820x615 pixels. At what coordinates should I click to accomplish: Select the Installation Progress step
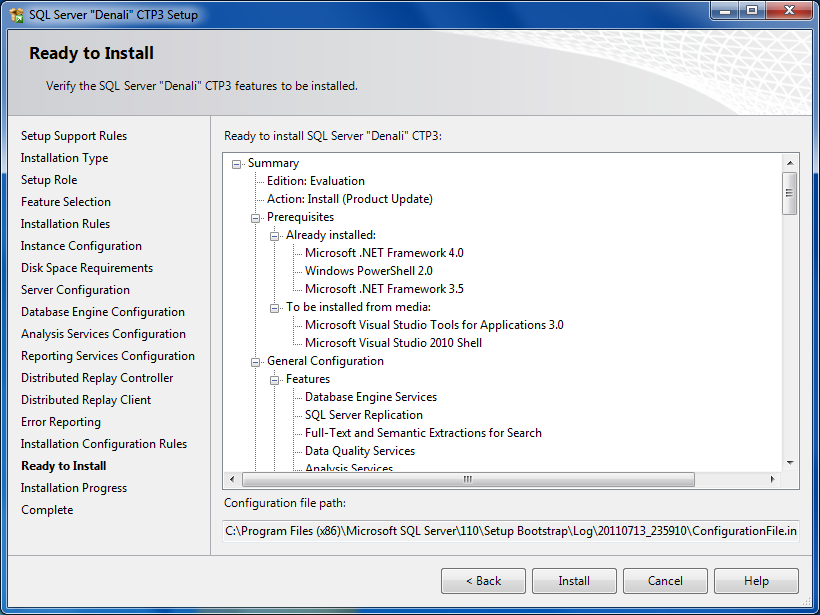(x=74, y=487)
